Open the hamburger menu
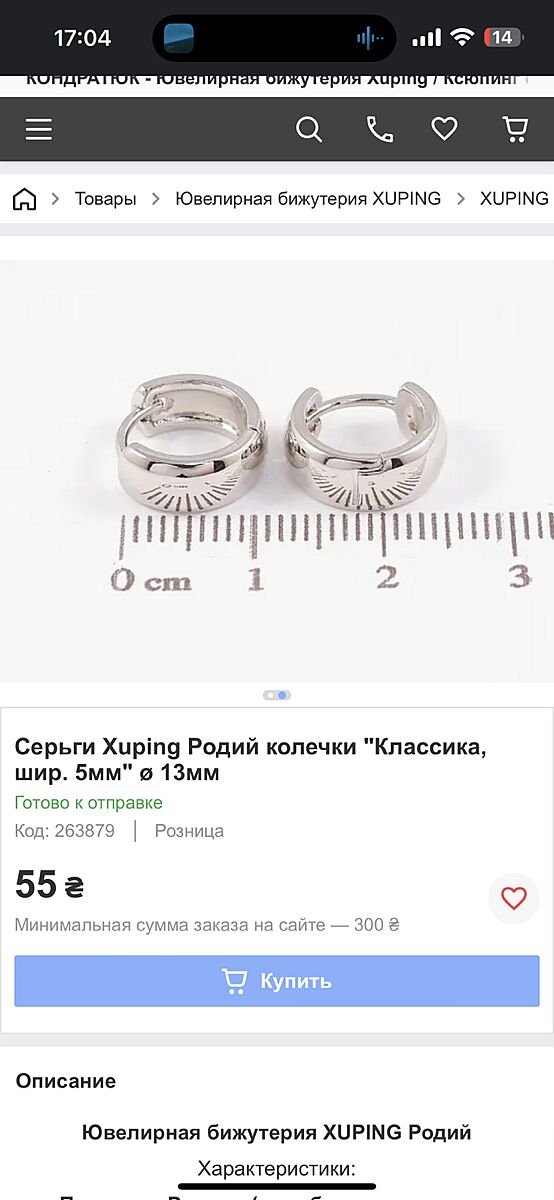 point(39,129)
